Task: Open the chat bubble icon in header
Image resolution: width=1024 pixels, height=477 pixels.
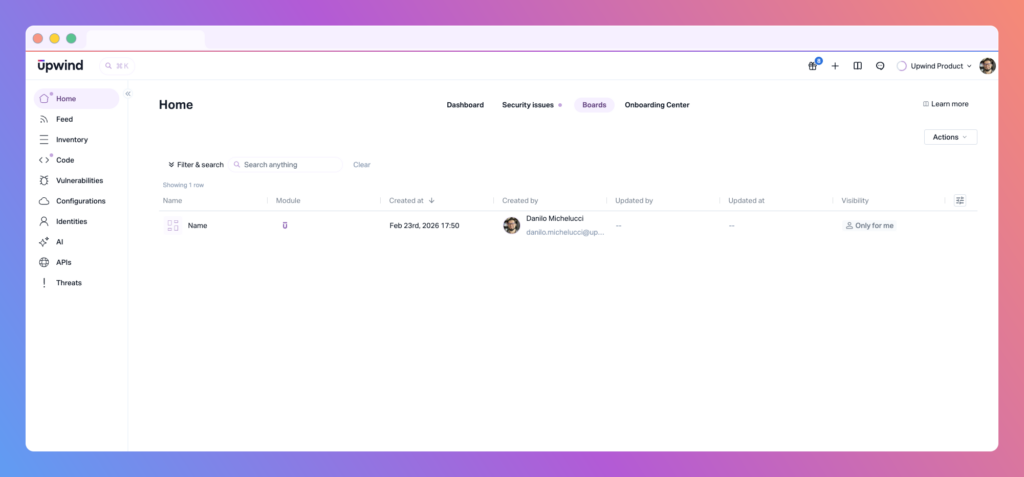Action: pos(880,66)
